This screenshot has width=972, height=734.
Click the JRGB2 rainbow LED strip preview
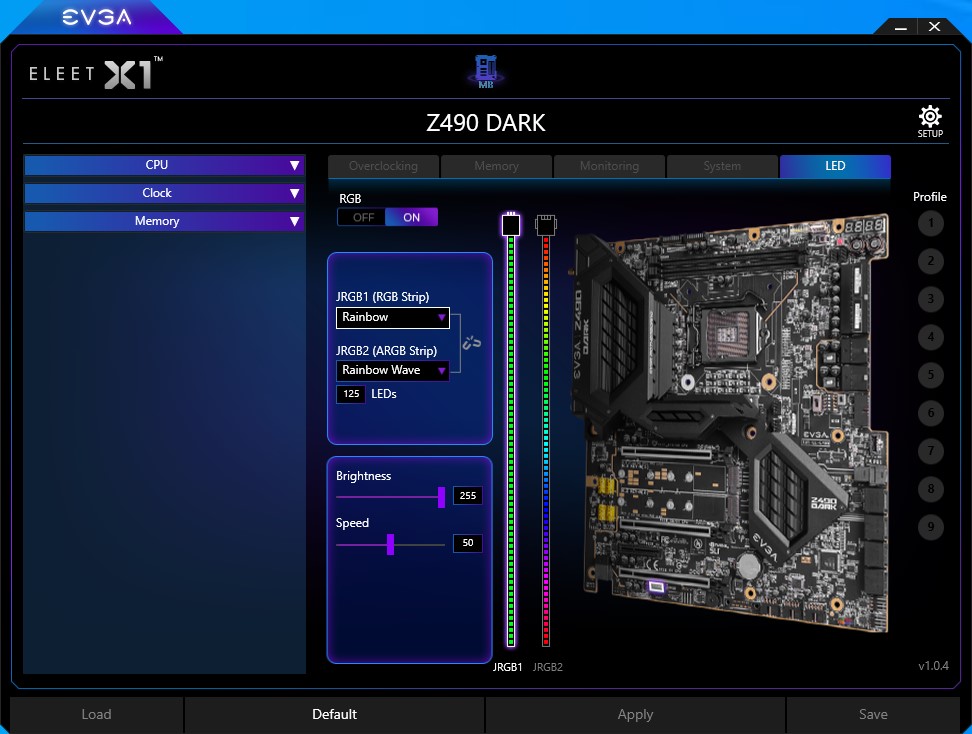point(546,441)
